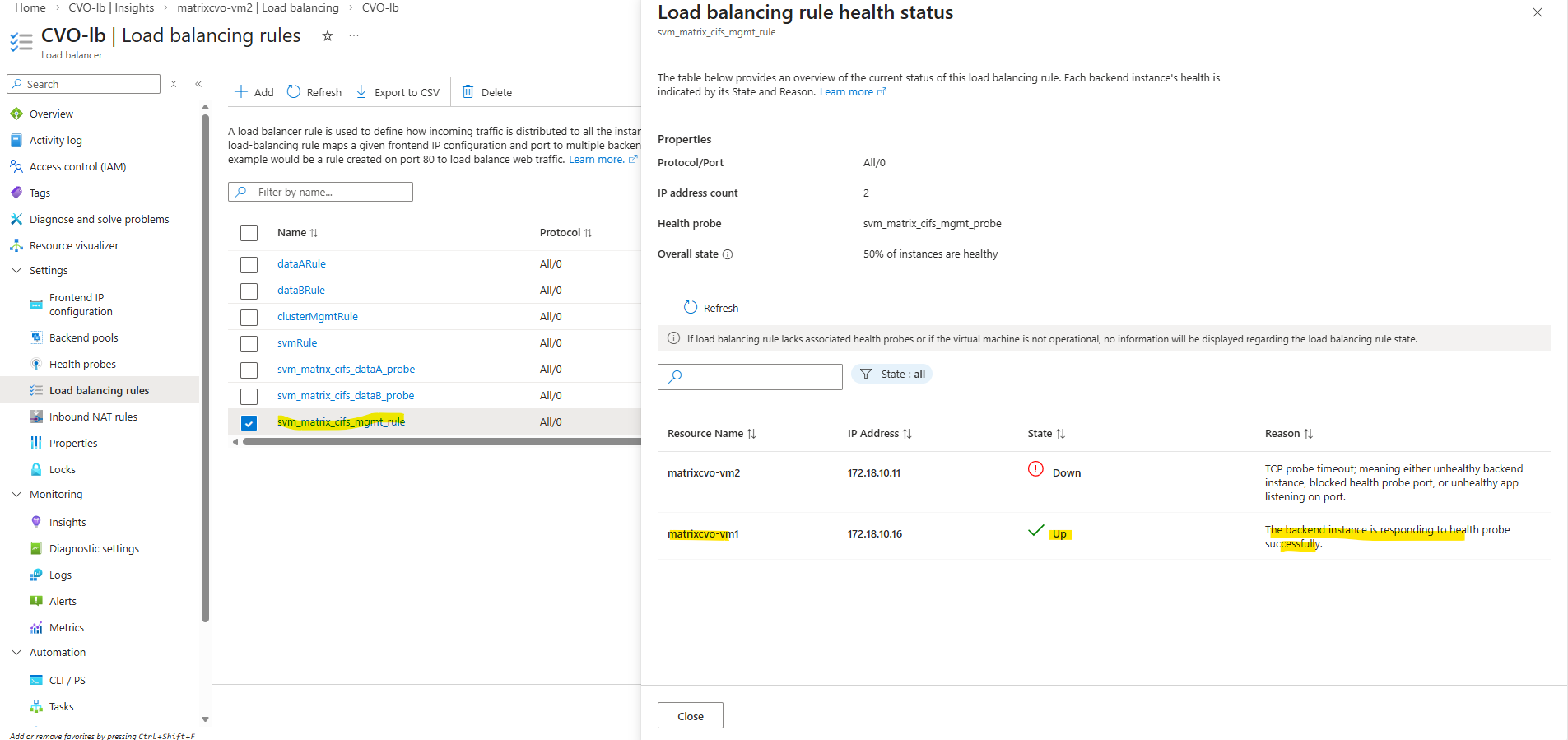Click the favorite star icon next to title

tap(328, 35)
